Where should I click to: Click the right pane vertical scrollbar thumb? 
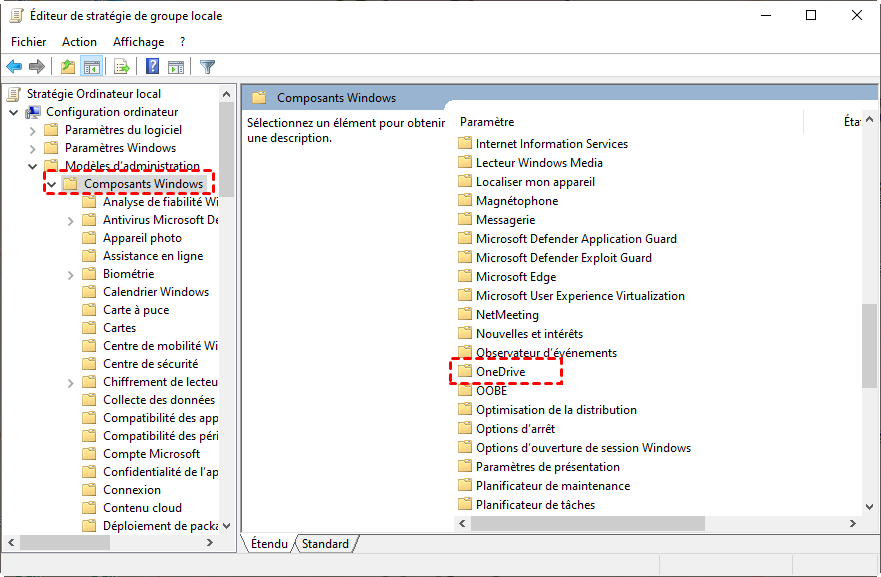[870, 345]
